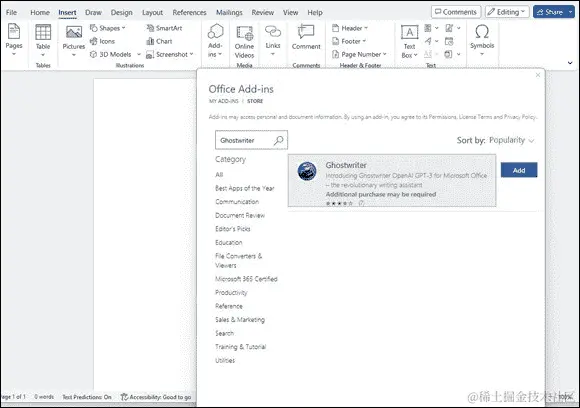Open the Shapes gallery
Screen dimensions: 580x408
click(x=108, y=28)
